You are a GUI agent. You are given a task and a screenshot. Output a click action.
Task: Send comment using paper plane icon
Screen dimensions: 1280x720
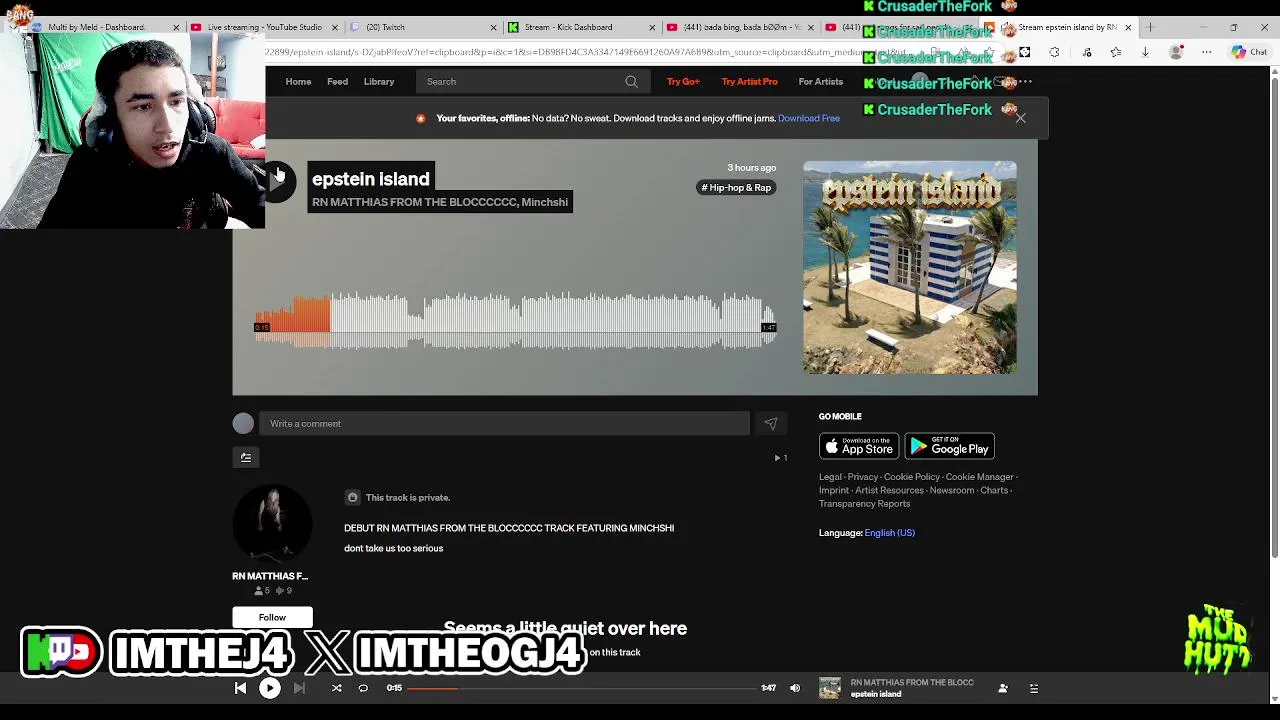pyautogui.click(x=771, y=424)
